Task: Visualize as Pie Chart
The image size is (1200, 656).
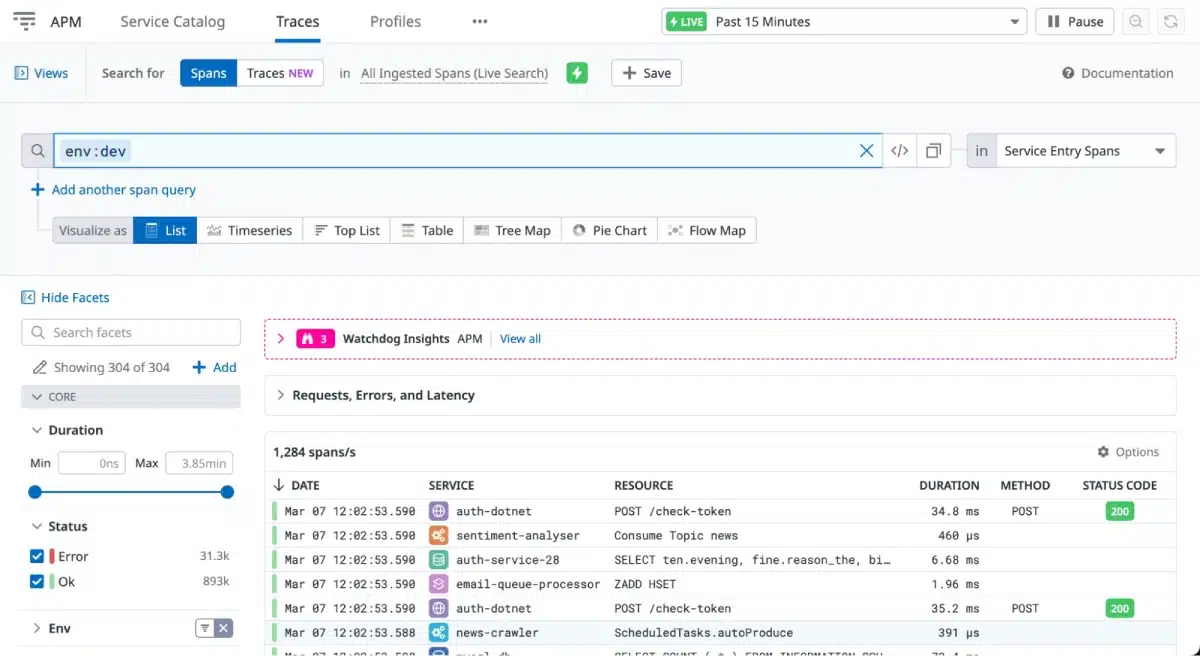Action: pyautogui.click(x=609, y=230)
